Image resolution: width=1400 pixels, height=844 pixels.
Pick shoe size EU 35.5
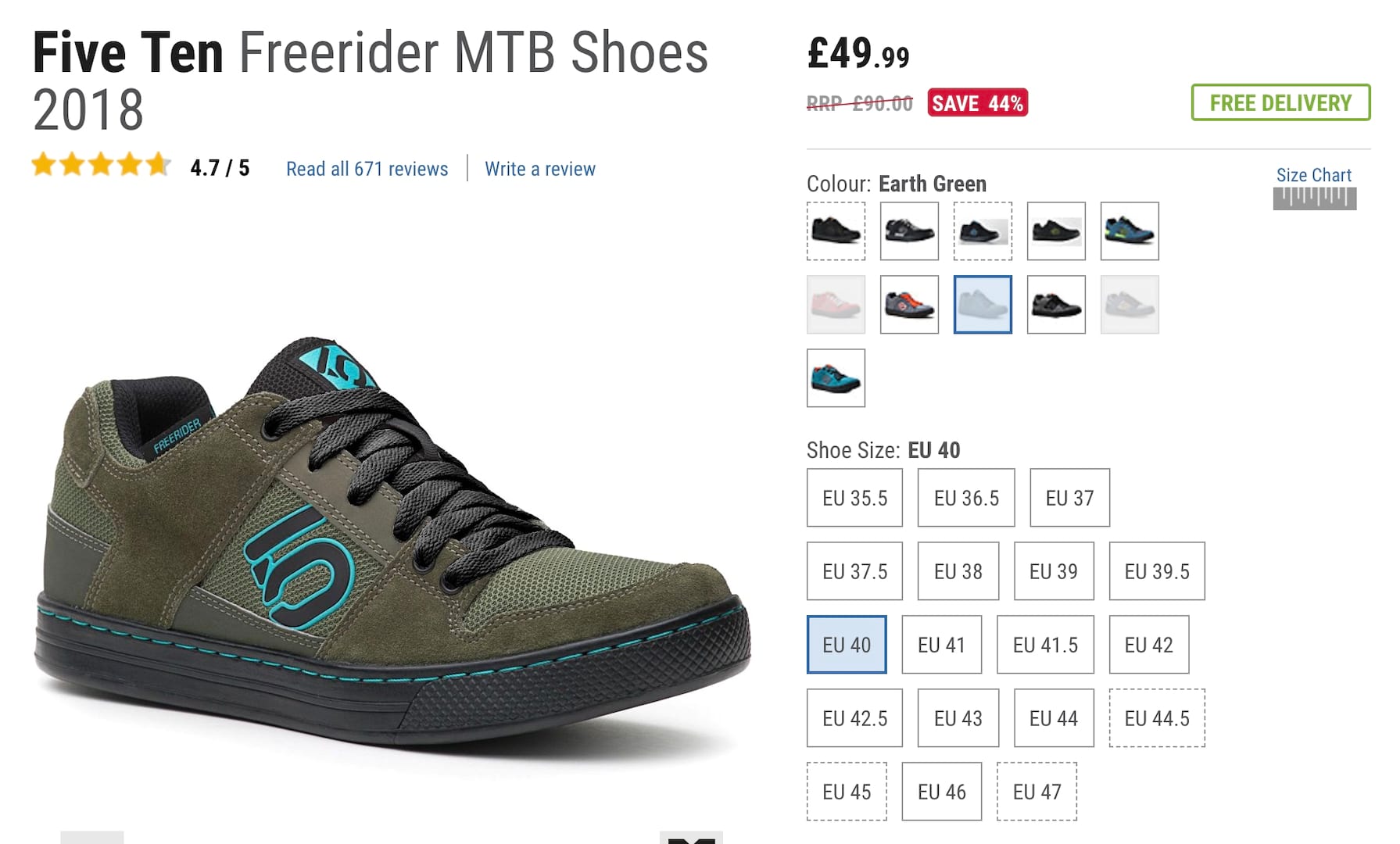[x=854, y=498]
